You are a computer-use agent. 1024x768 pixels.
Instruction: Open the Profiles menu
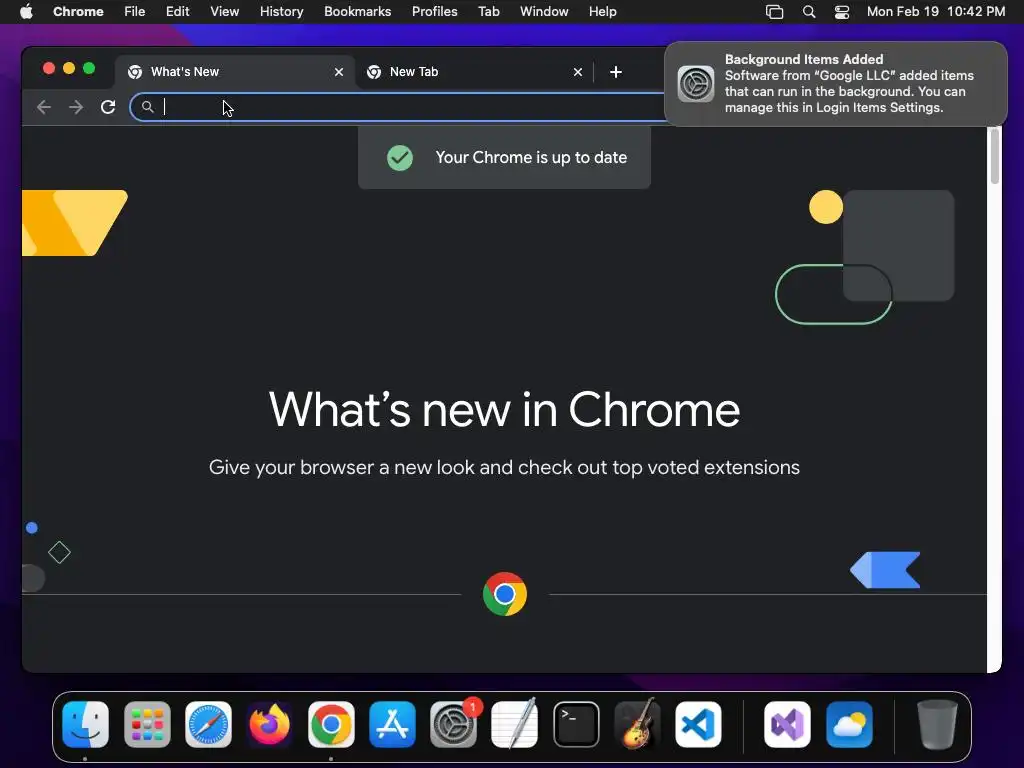point(434,12)
